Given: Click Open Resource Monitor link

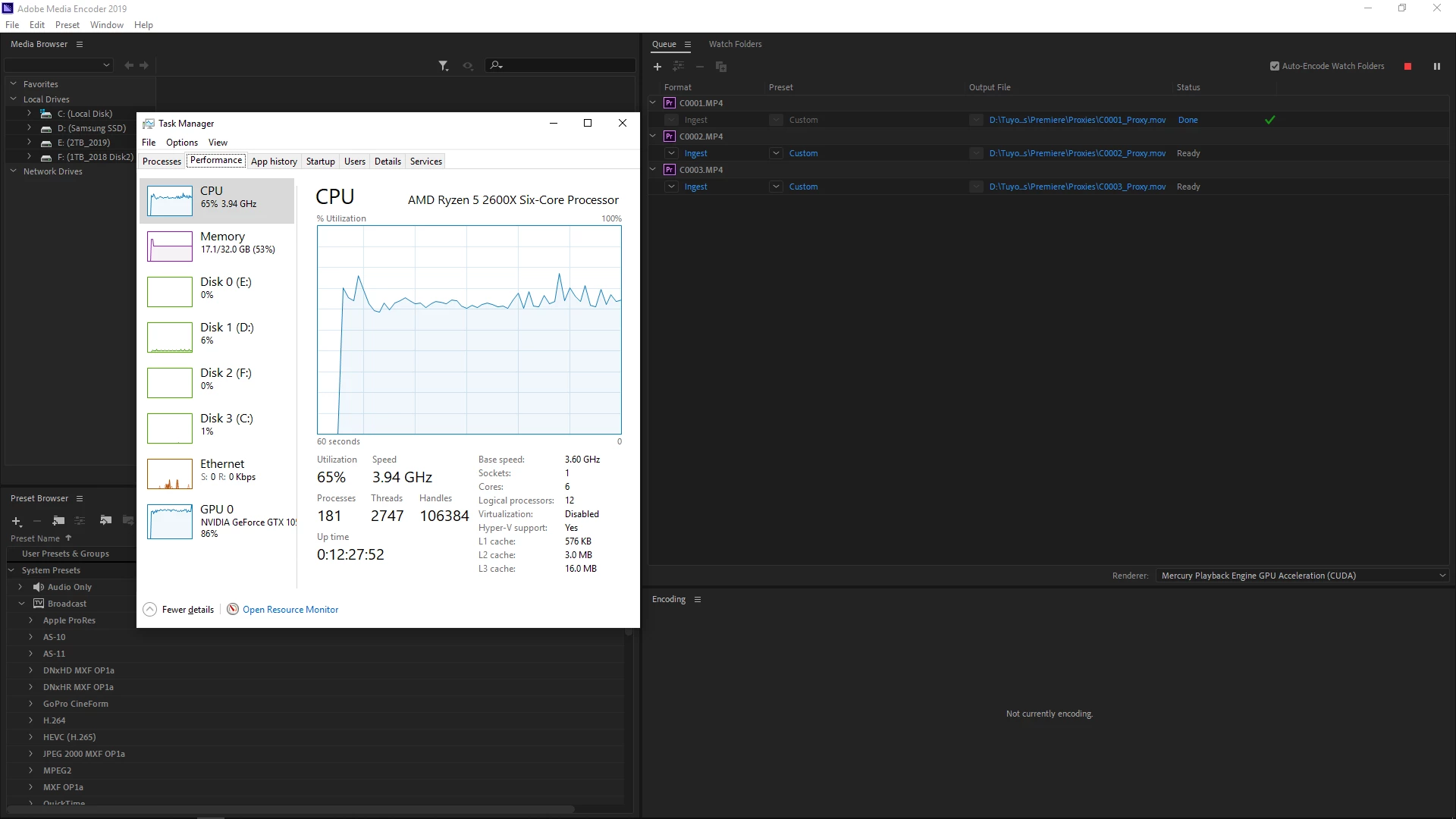Looking at the screenshot, I should (290, 610).
